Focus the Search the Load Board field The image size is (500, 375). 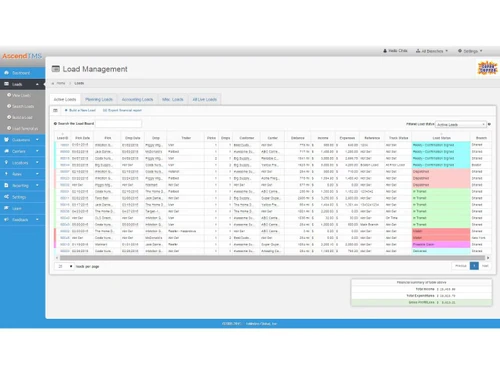click(x=118, y=124)
